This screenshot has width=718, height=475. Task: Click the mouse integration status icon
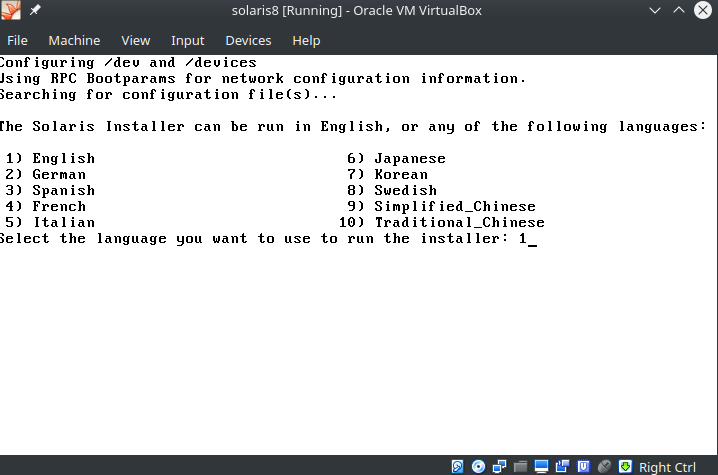(x=604, y=467)
